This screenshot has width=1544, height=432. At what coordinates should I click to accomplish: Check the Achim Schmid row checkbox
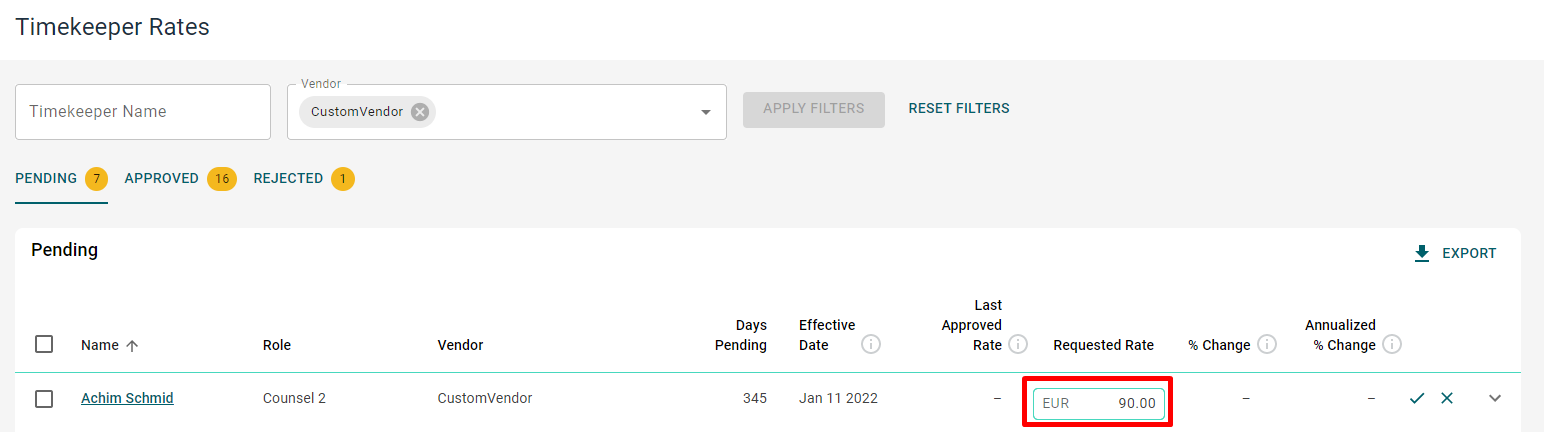click(44, 399)
